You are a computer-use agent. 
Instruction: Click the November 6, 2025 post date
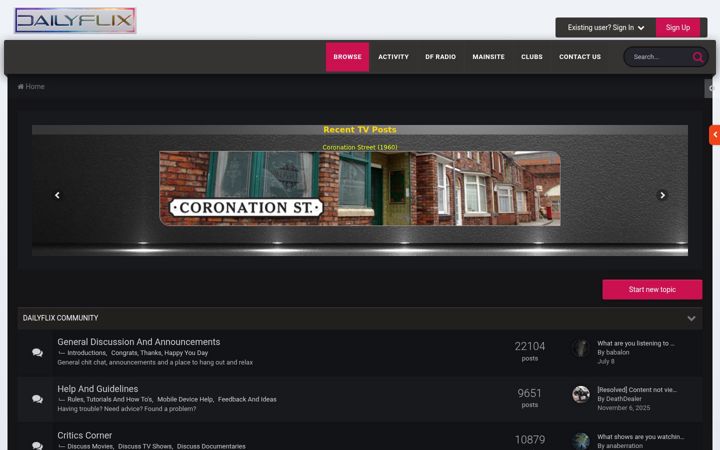click(624, 408)
